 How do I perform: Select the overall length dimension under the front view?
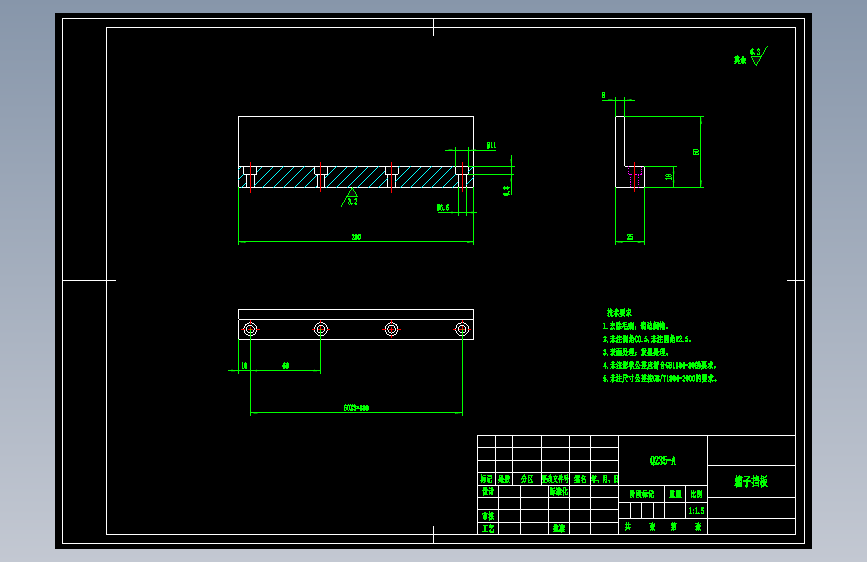tap(356, 237)
